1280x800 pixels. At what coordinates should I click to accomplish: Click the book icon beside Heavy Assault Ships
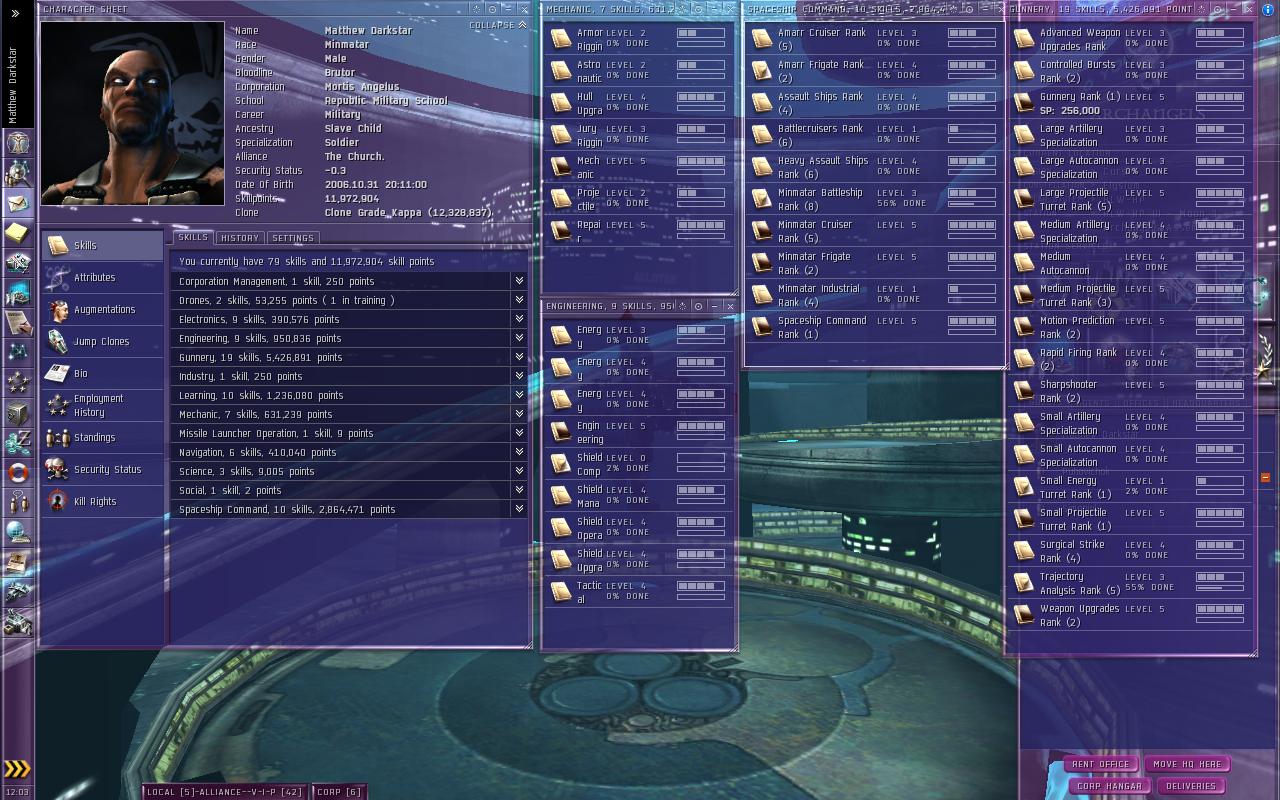pos(762,167)
